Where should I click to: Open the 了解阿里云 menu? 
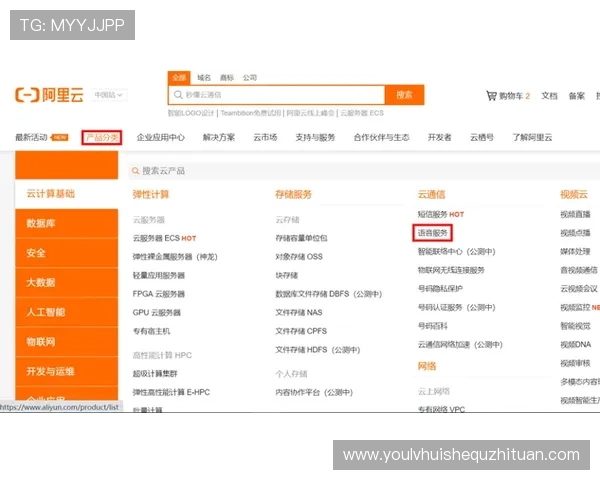pos(532,137)
